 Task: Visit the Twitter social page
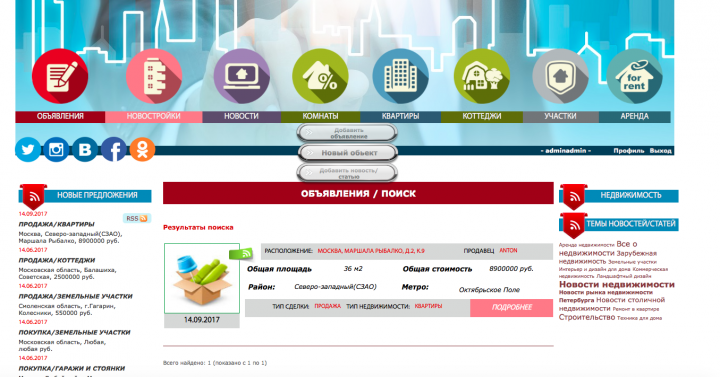[28, 150]
